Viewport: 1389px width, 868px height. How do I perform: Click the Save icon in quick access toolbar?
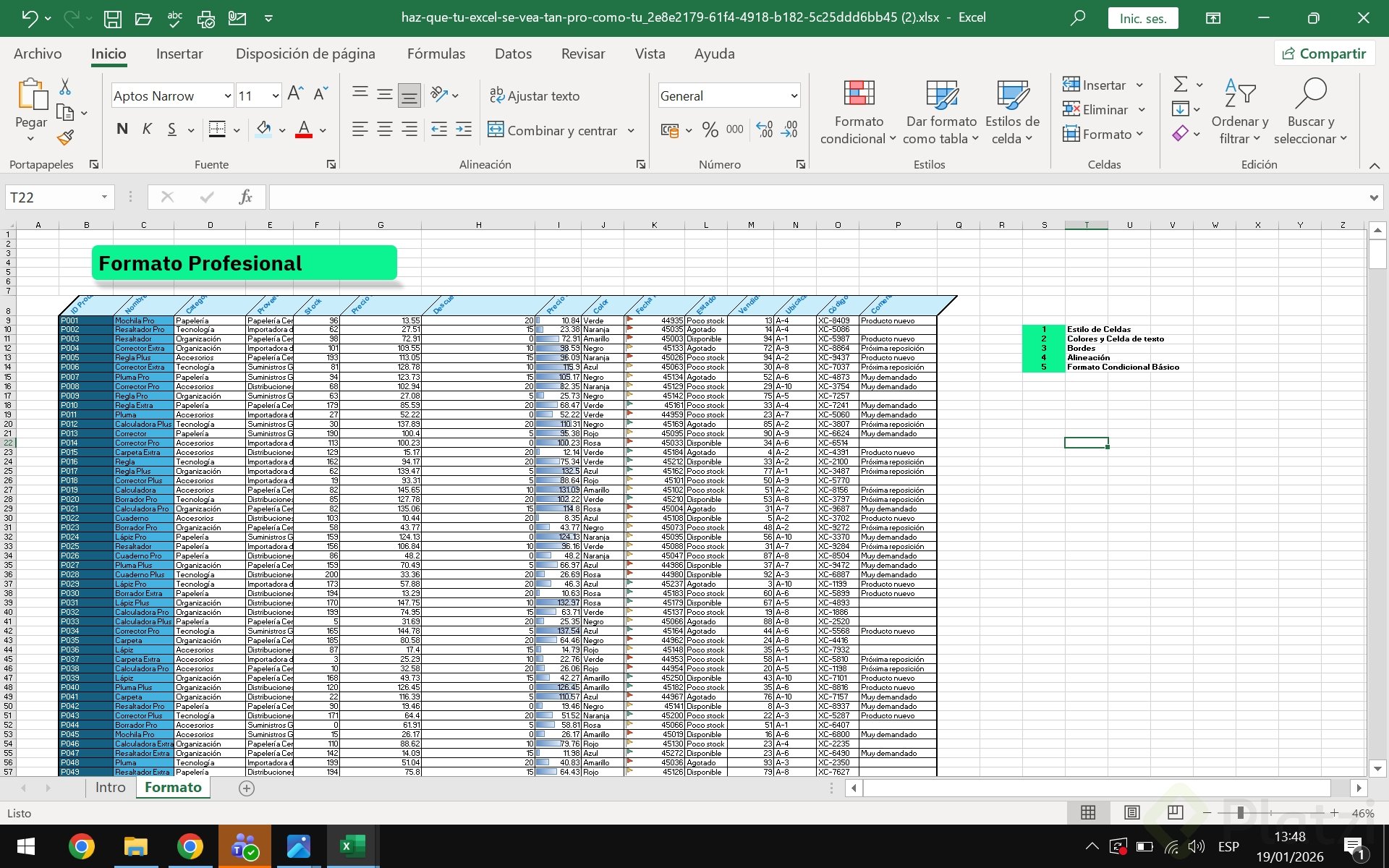click(x=112, y=18)
